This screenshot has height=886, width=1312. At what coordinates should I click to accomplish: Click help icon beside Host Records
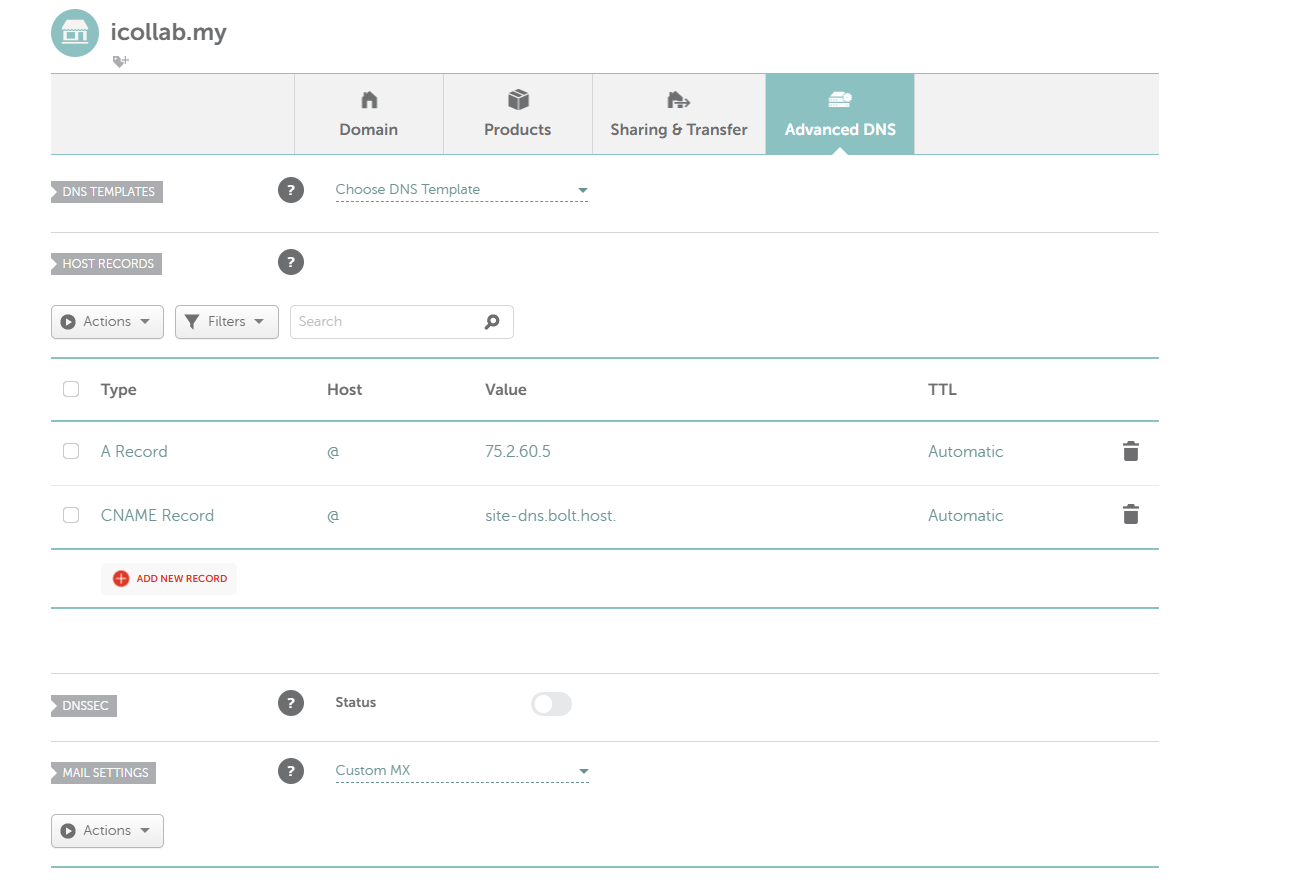(x=290, y=263)
